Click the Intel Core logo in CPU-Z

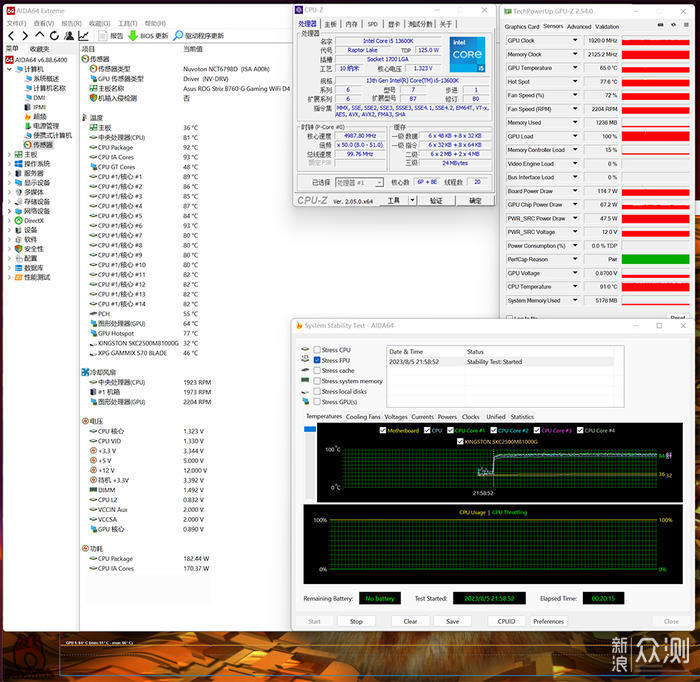[467, 54]
